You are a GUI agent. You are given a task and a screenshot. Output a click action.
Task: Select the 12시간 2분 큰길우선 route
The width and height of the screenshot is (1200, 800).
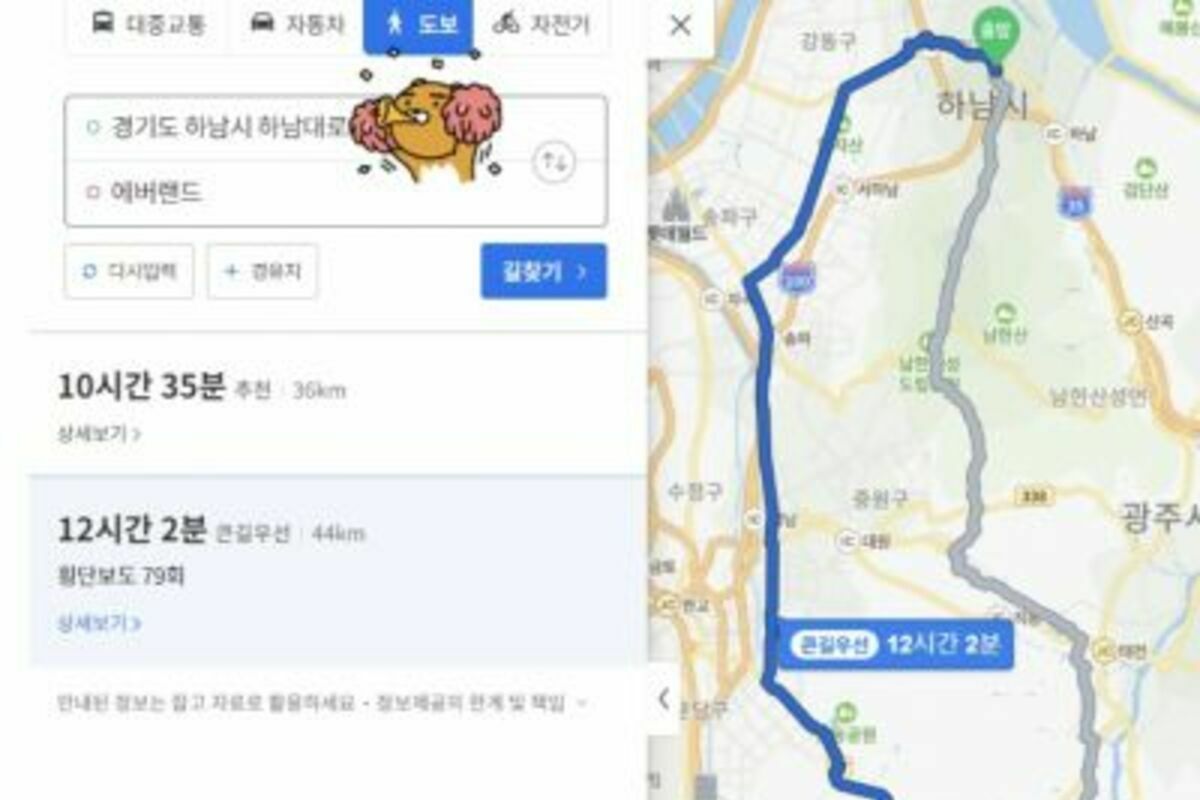pos(338,570)
